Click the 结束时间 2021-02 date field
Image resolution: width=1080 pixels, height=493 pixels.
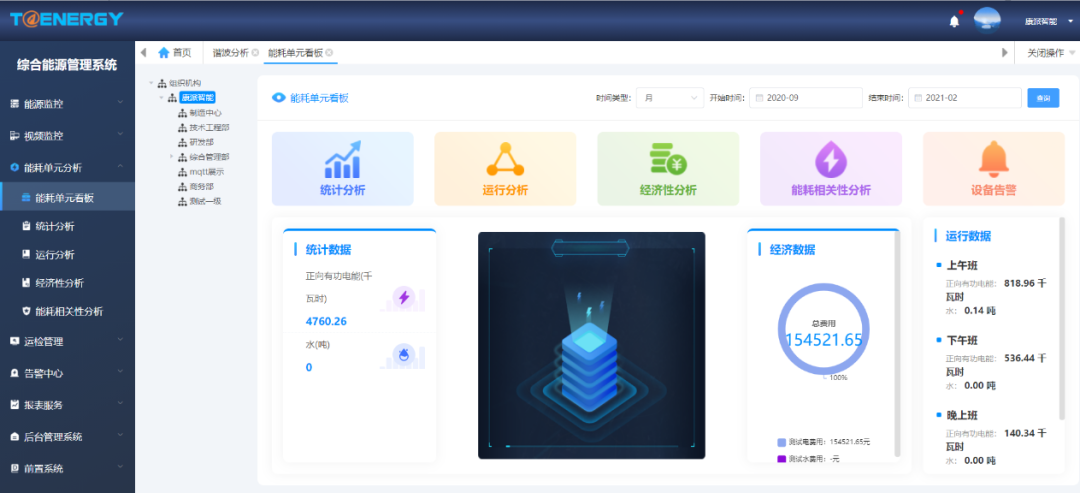tap(965, 98)
